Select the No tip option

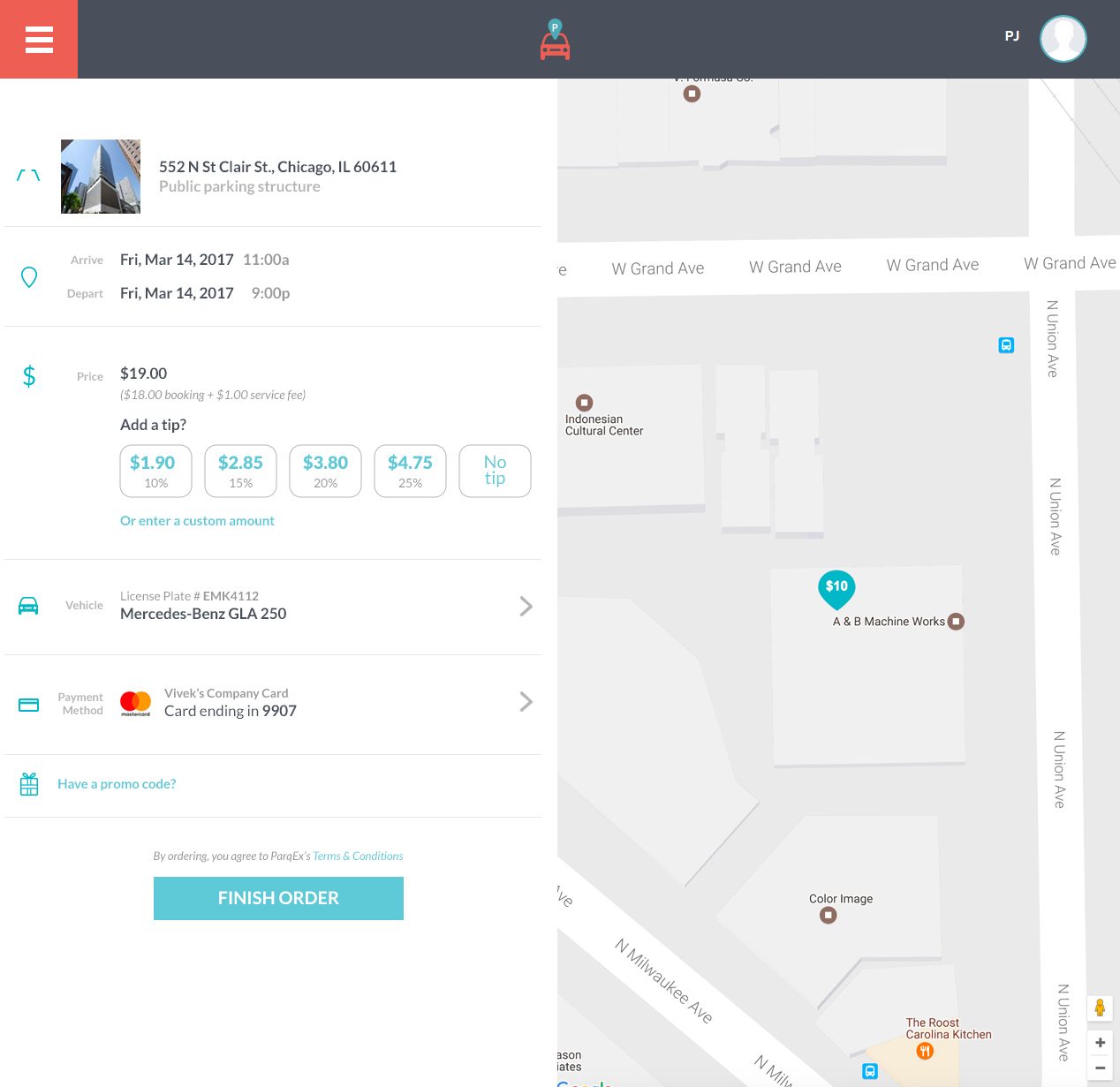(495, 471)
